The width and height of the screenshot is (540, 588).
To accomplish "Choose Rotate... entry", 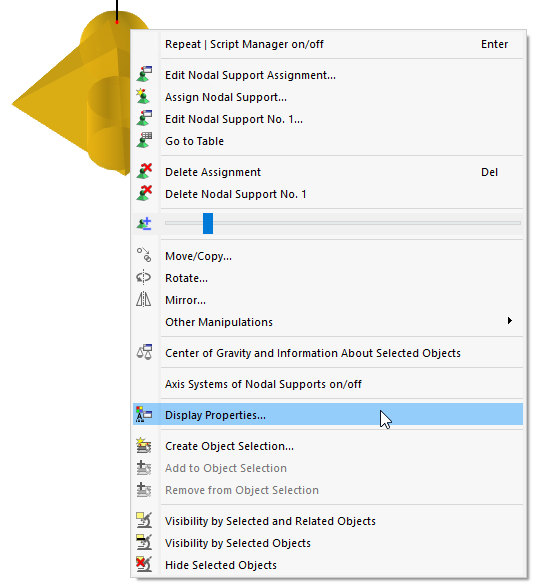I will pyautogui.click(x=328, y=278).
